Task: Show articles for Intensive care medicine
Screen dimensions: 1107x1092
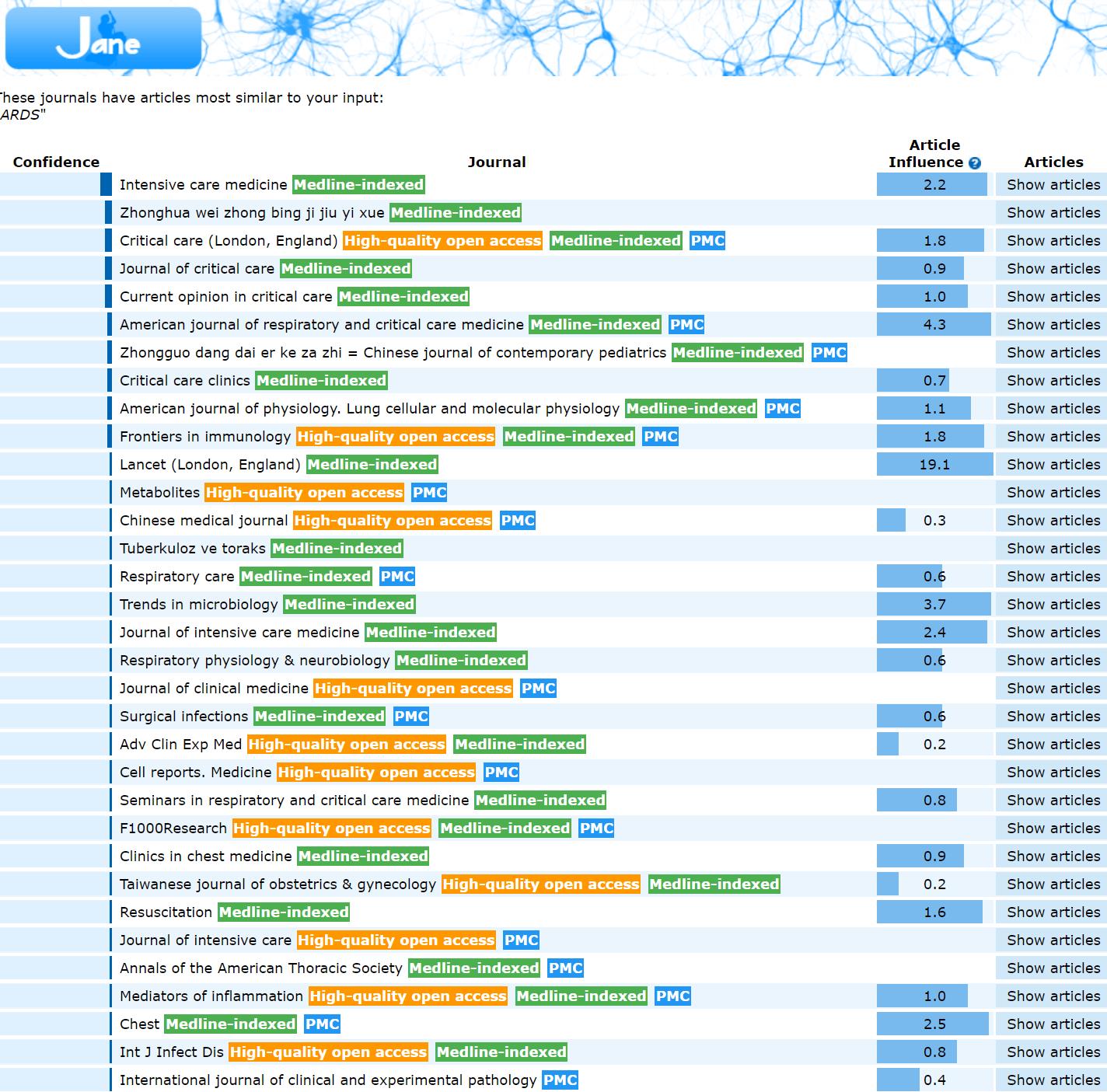Action: coord(1053,185)
